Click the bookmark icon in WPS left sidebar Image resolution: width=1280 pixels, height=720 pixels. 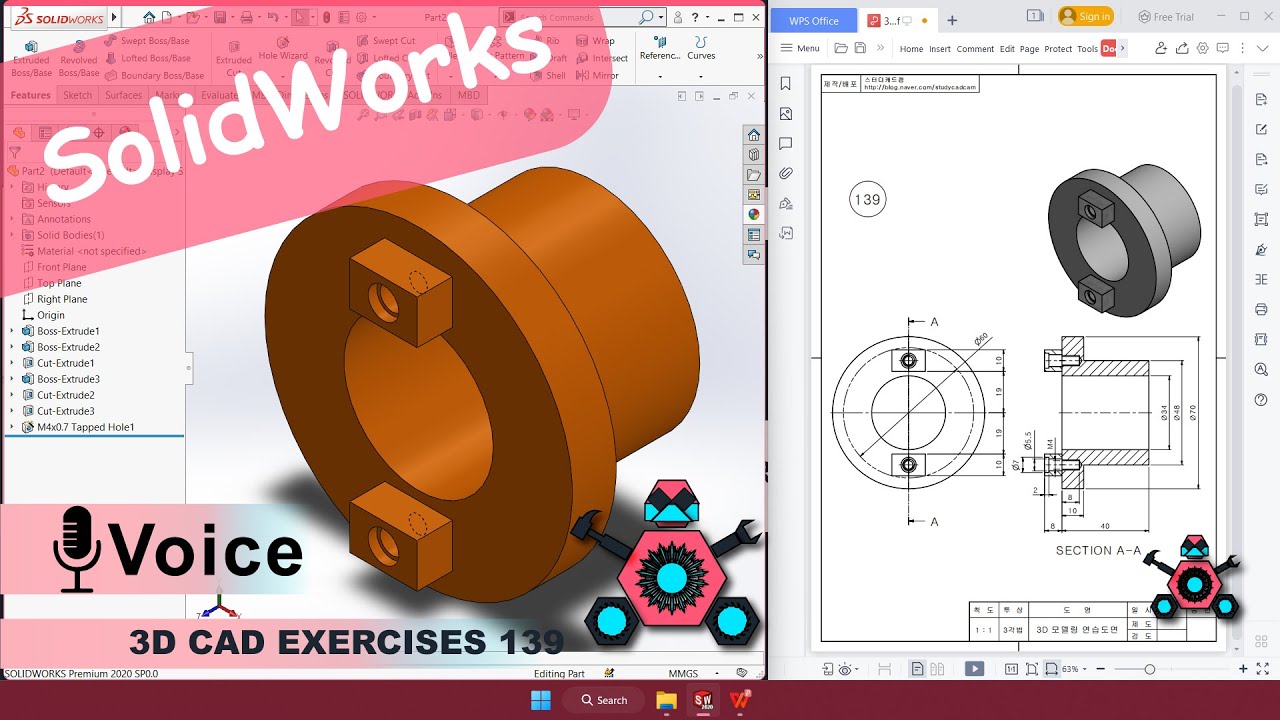tap(786, 84)
